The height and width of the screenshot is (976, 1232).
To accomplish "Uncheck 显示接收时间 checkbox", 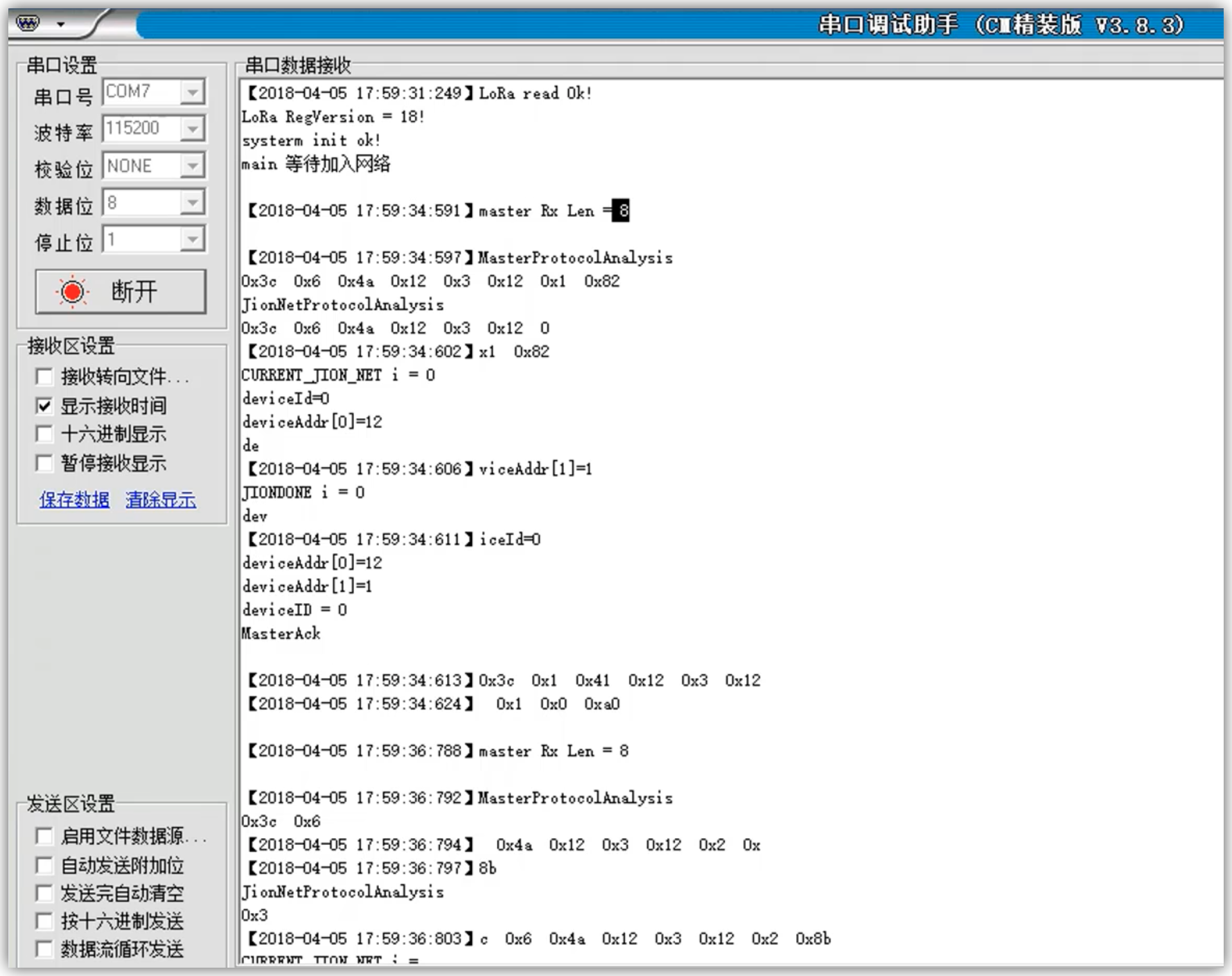I will (44, 406).
